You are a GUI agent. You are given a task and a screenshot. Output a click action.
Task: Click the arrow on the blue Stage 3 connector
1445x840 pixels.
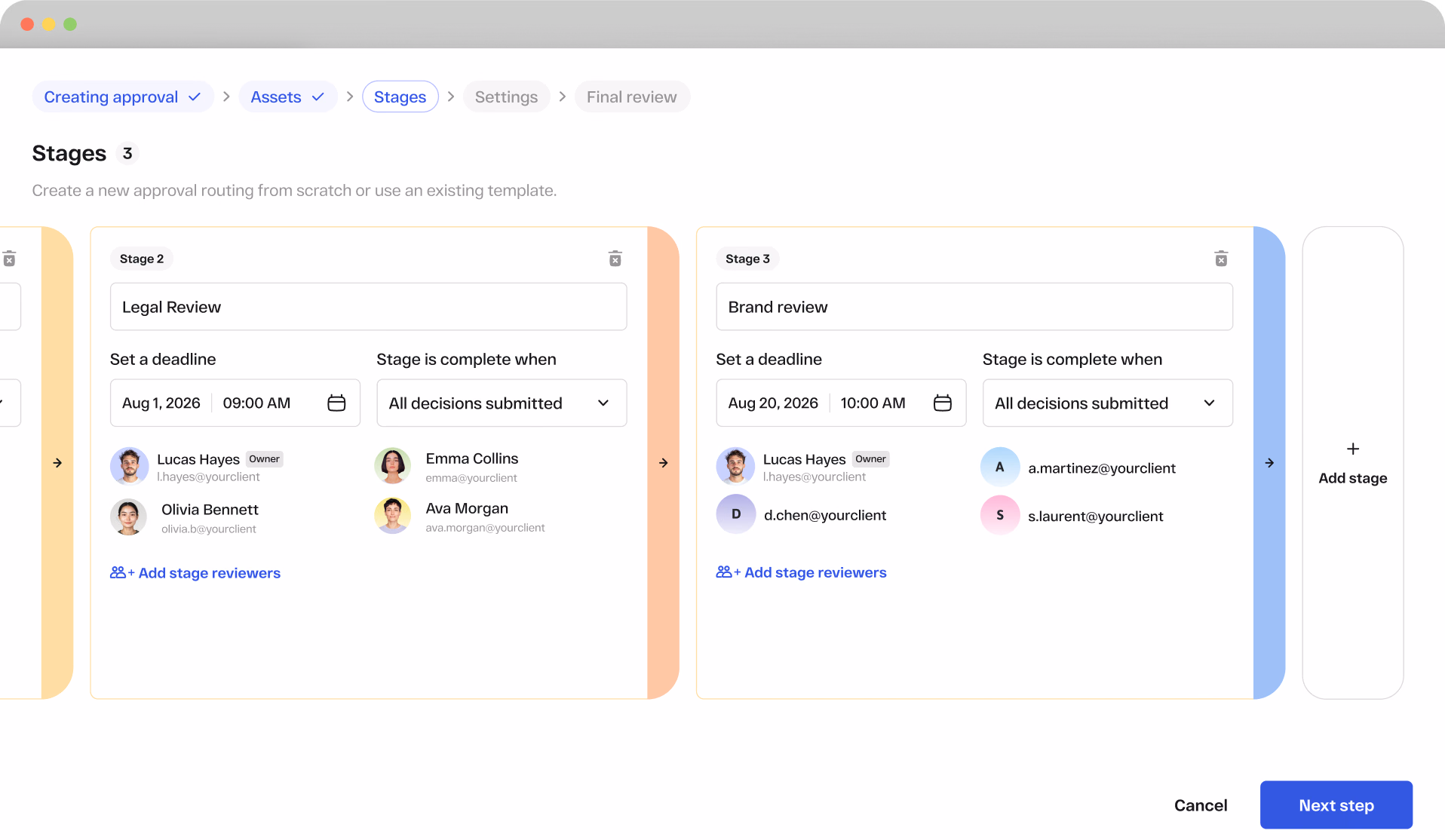pos(1269,463)
